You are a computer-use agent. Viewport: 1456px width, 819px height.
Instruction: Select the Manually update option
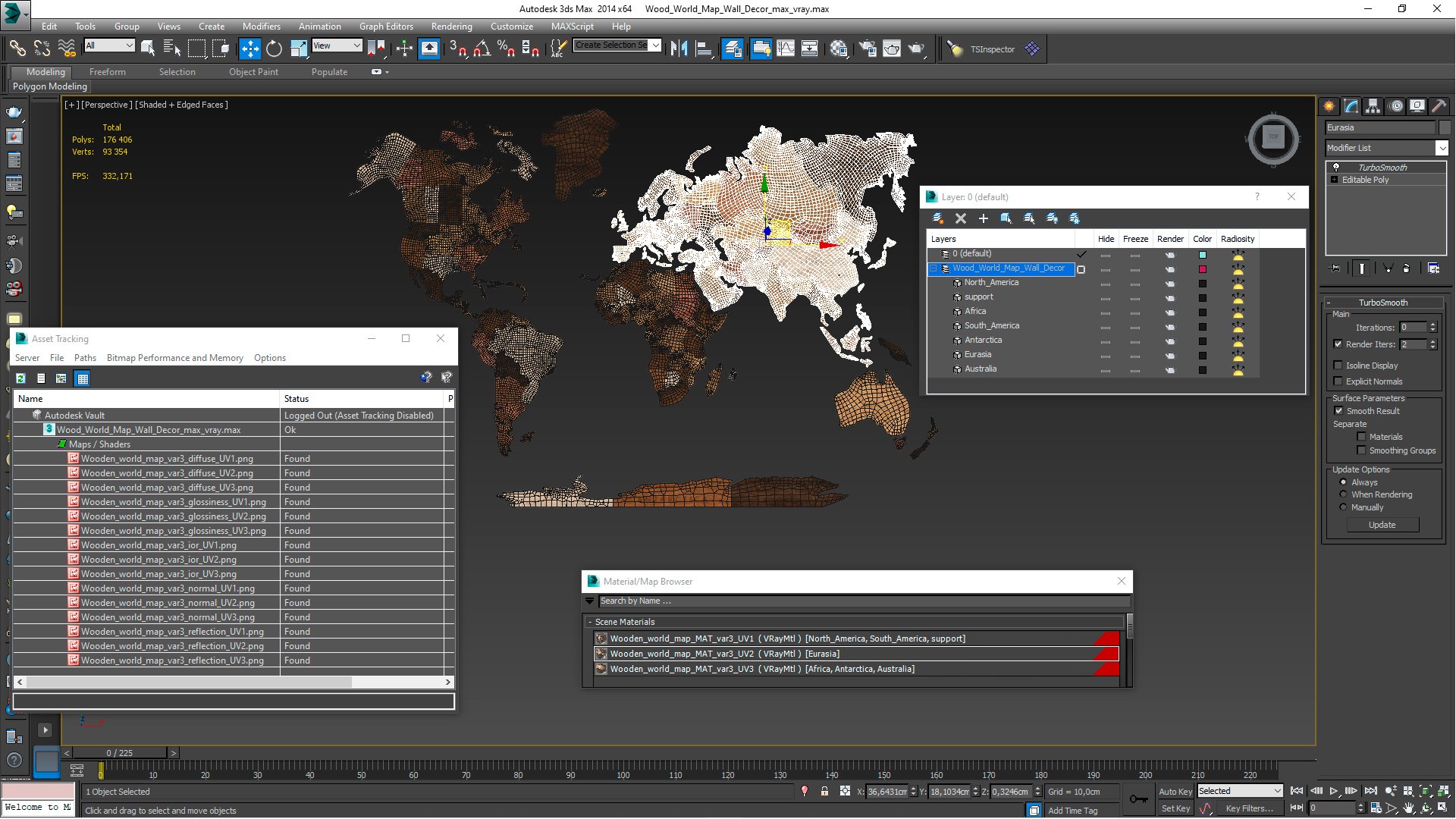pos(1343,507)
